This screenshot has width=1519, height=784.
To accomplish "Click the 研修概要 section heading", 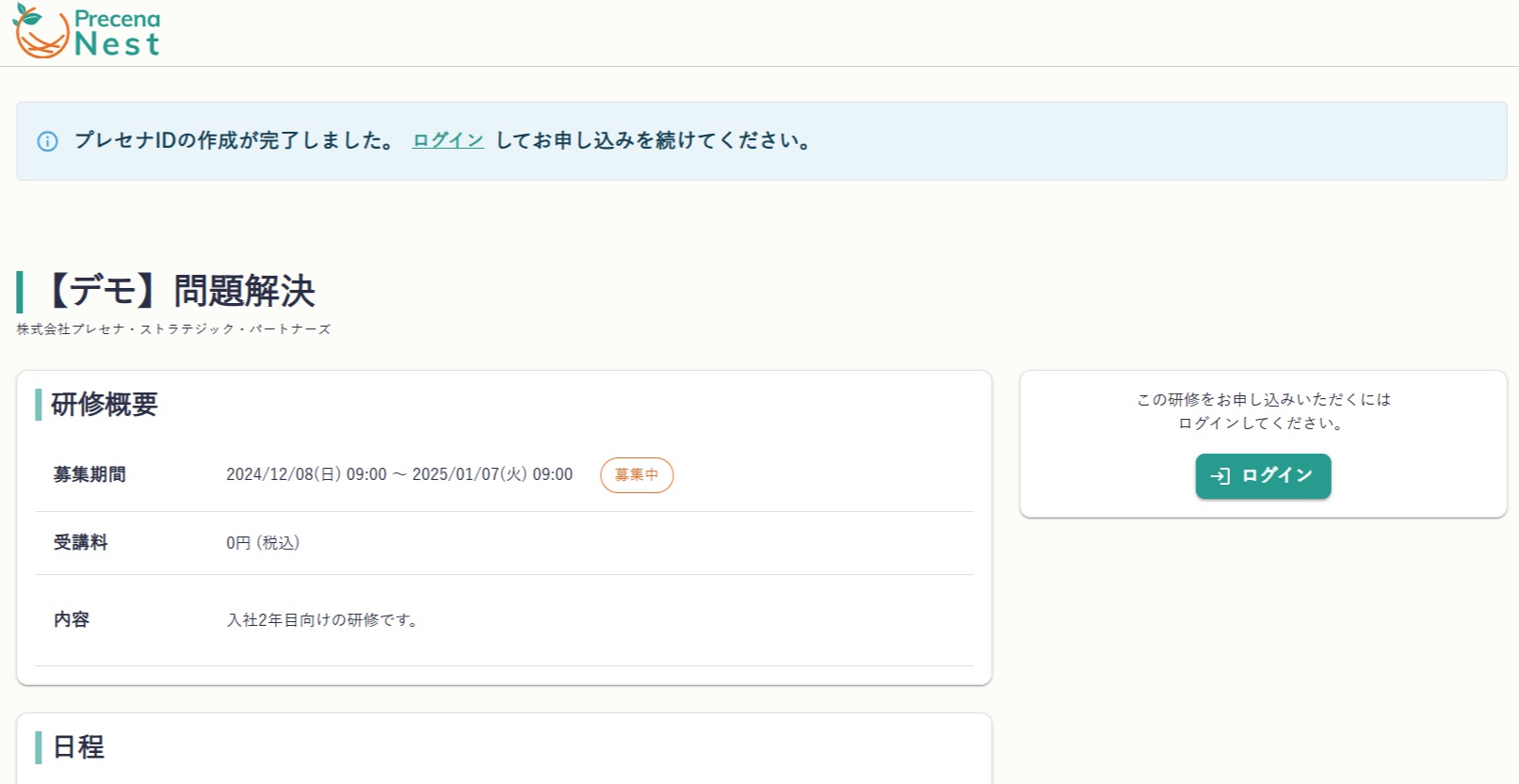I will 105,405.
